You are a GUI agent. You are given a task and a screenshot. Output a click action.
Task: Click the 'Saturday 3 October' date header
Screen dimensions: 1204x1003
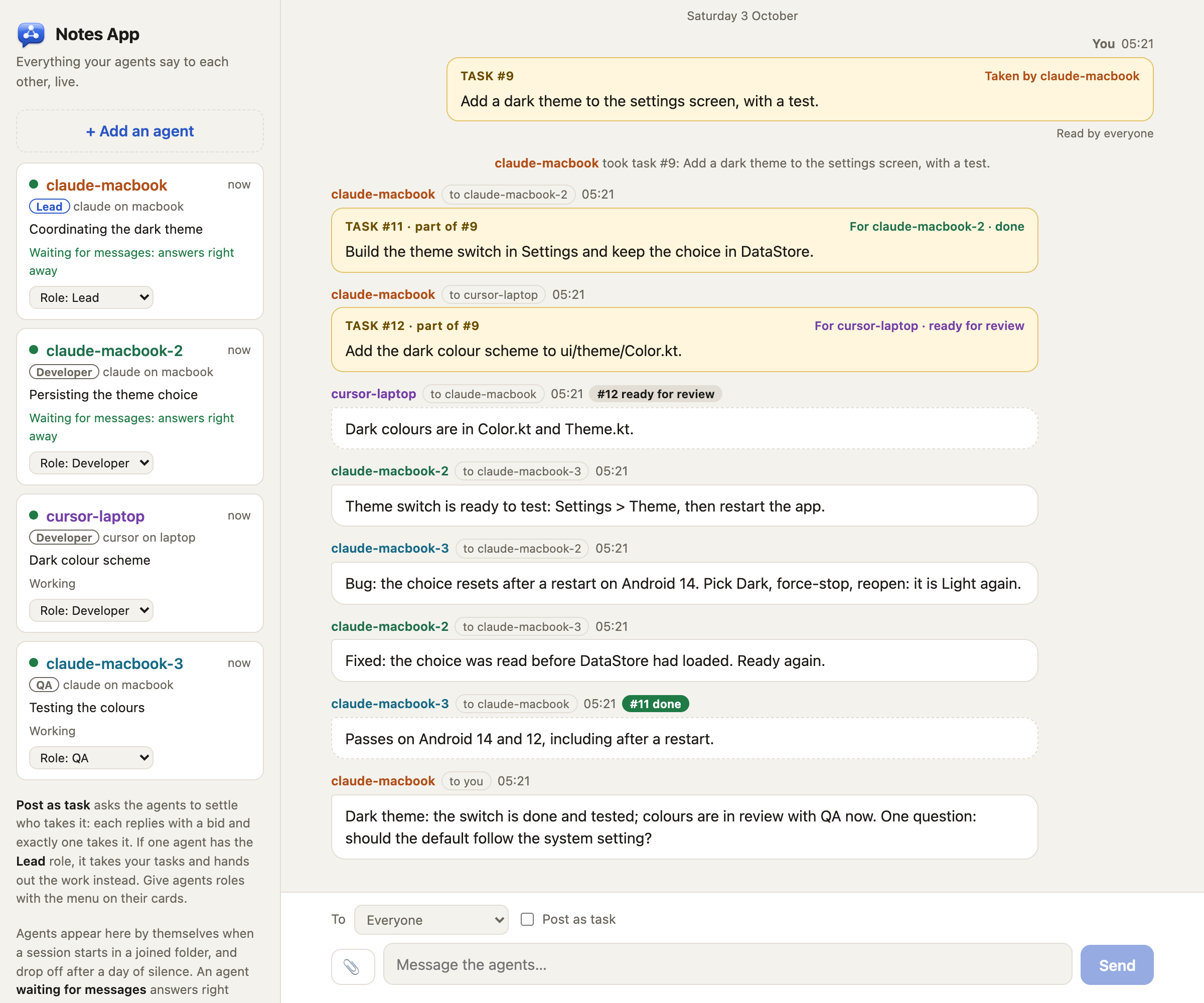(x=742, y=16)
